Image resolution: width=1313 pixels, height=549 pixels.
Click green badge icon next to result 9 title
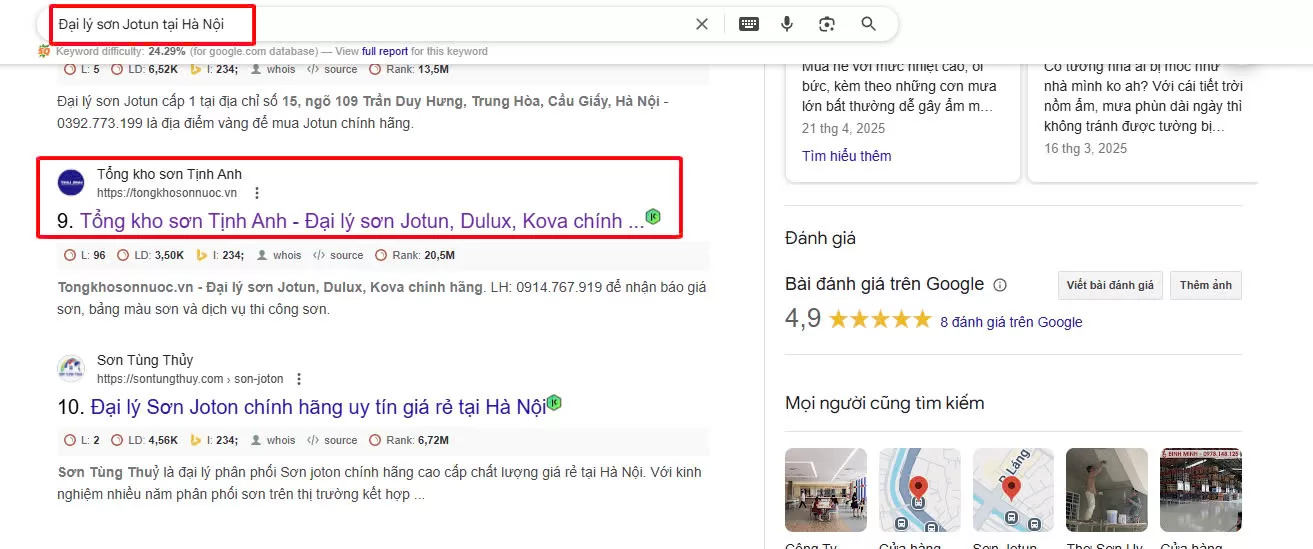pos(653,216)
